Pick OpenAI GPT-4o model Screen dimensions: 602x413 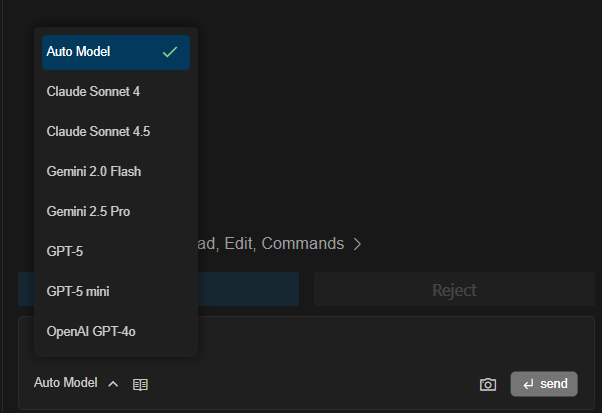point(116,331)
